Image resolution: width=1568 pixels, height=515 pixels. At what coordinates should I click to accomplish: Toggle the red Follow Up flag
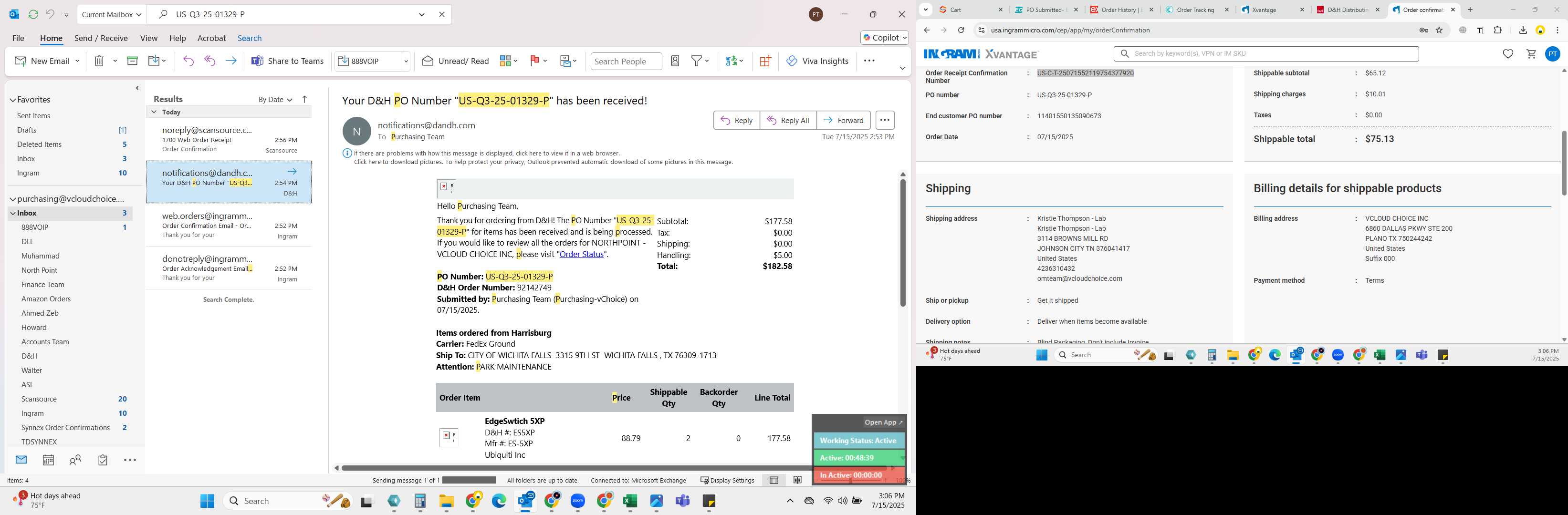coord(534,61)
